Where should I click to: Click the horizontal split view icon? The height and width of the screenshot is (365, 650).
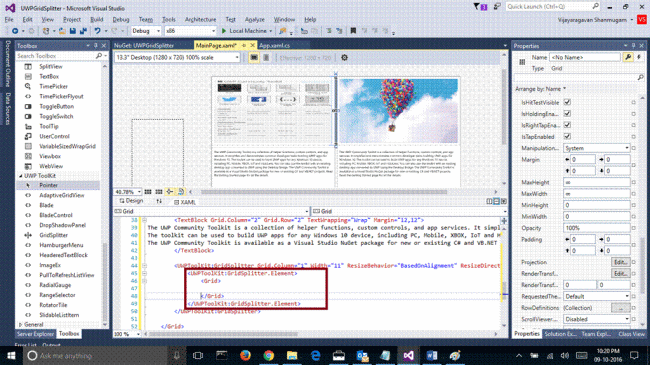click(496, 202)
